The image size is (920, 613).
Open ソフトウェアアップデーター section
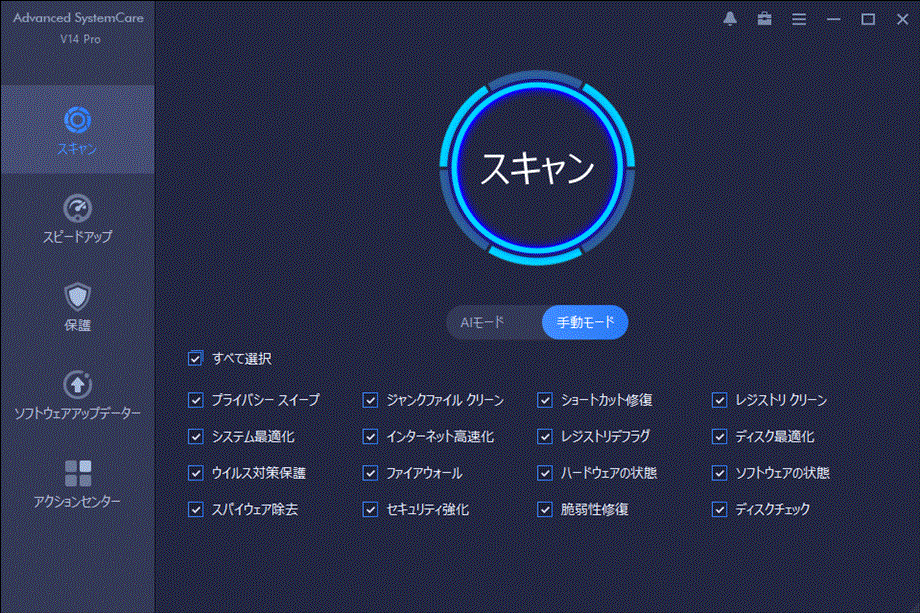point(77,396)
